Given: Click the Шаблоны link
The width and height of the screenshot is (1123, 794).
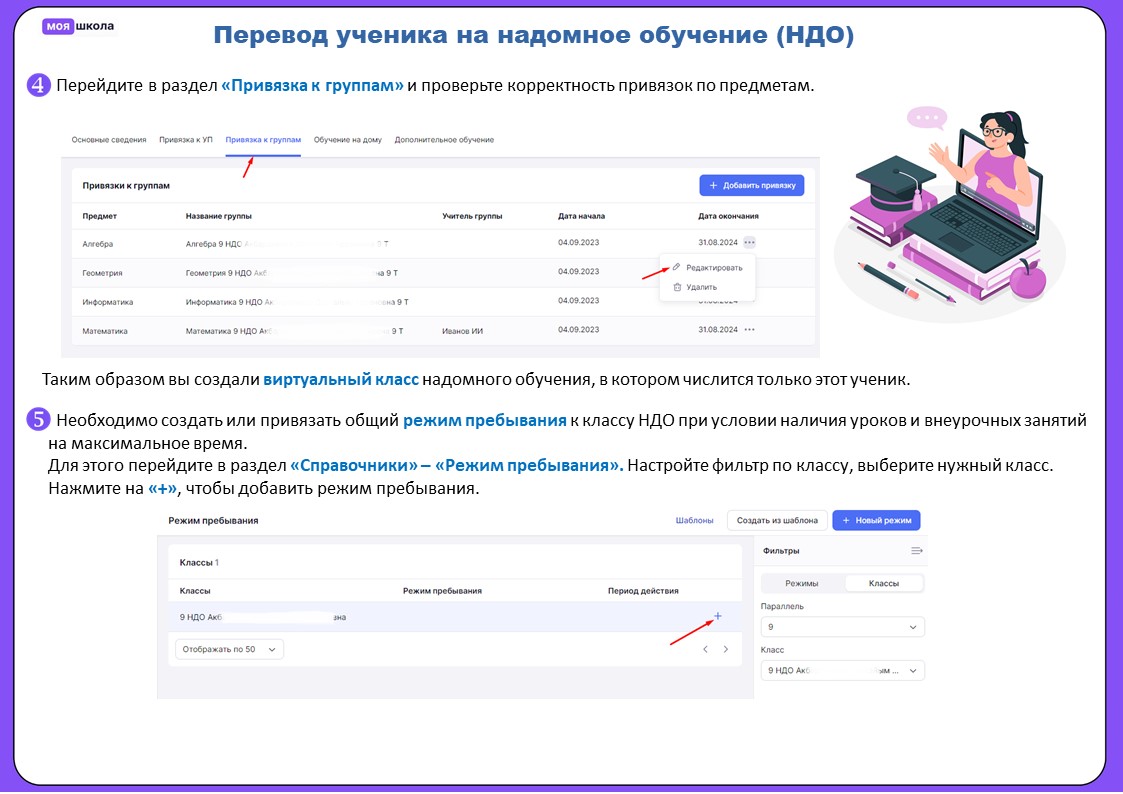Looking at the screenshot, I should 694,521.
